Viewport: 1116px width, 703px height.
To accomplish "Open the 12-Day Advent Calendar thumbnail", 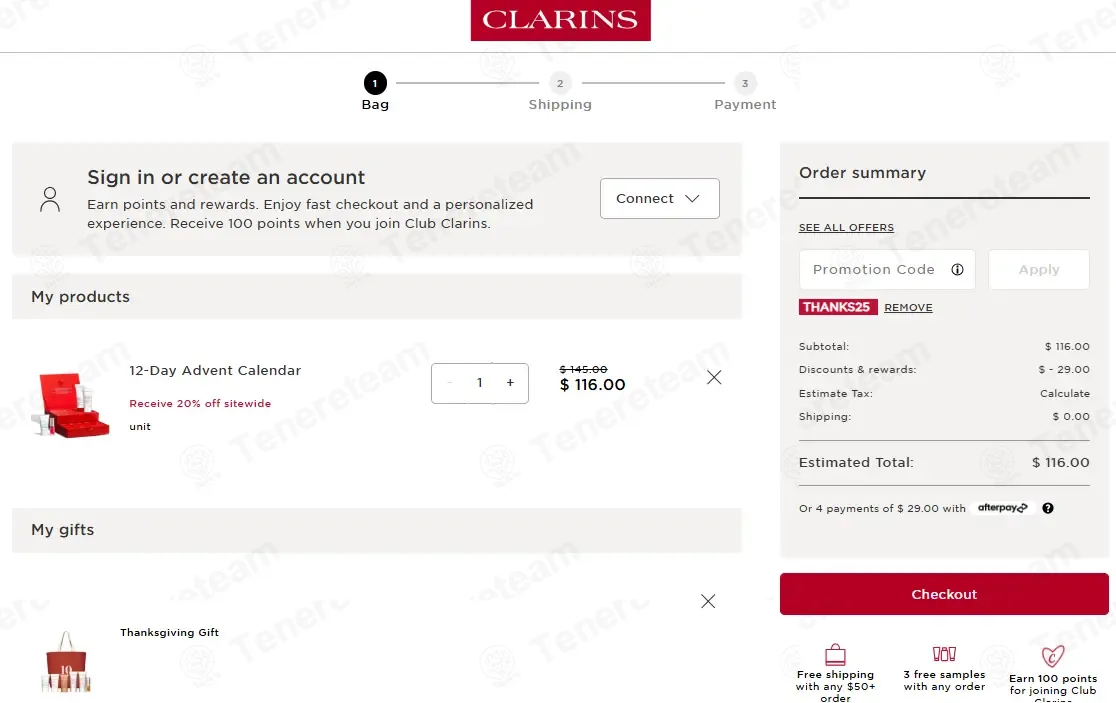I will click(69, 404).
